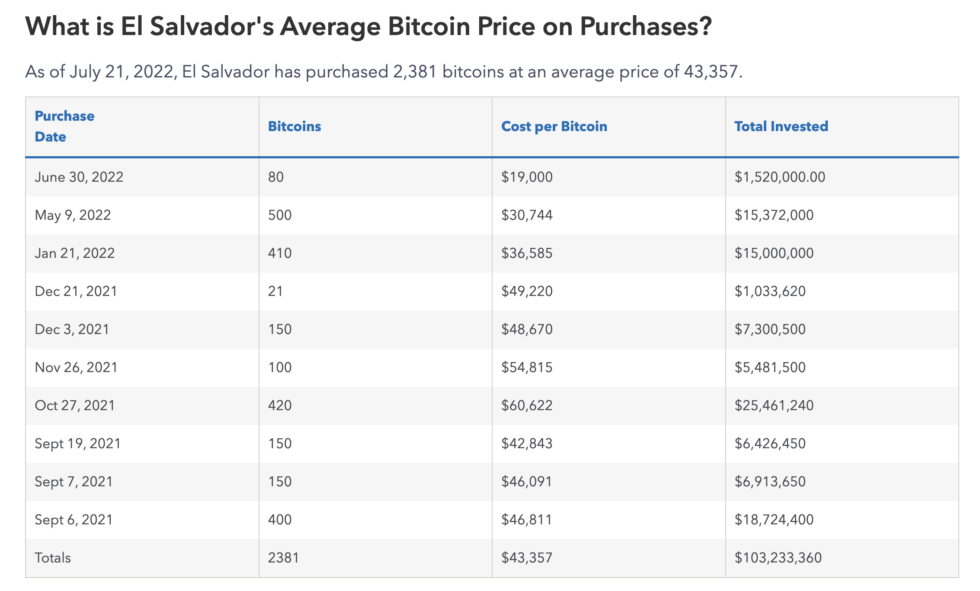The height and width of the screenshot is (591, 980).
Task: Click the 420 bitcoins cell for Oct 27
Action: point(279,405)
